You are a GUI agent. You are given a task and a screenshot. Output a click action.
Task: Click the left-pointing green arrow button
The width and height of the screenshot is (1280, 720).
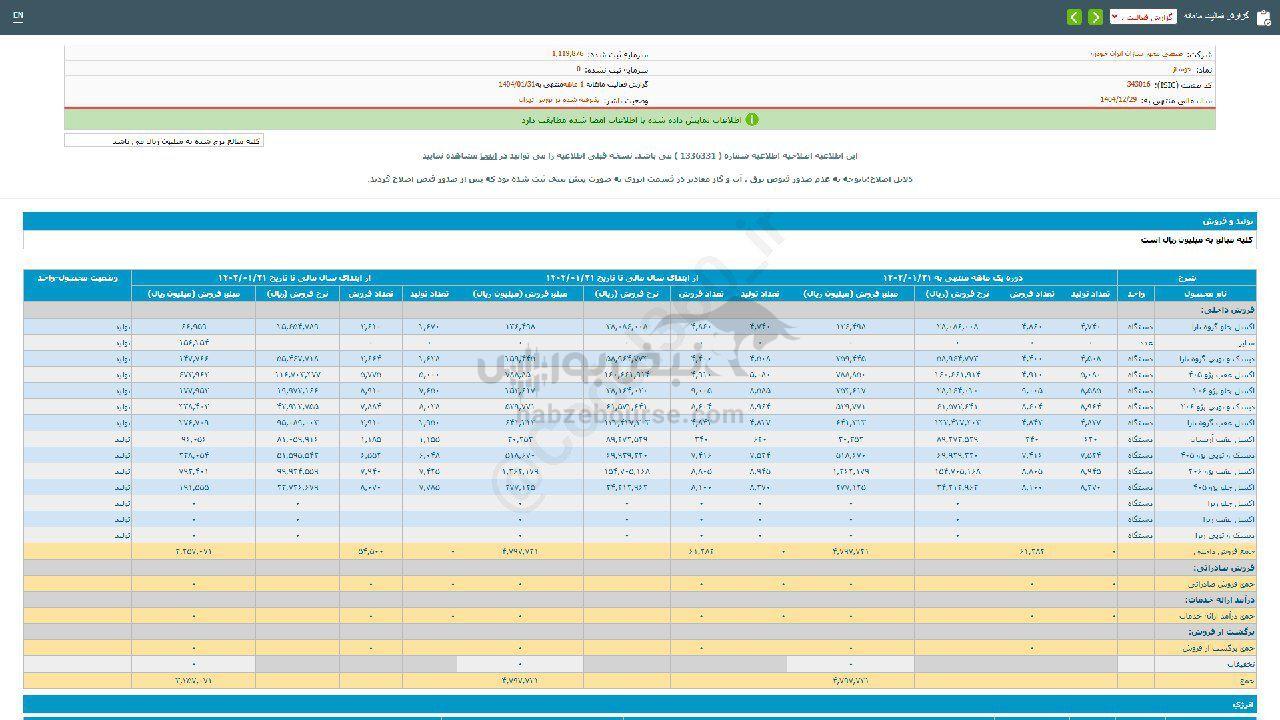1074,17
